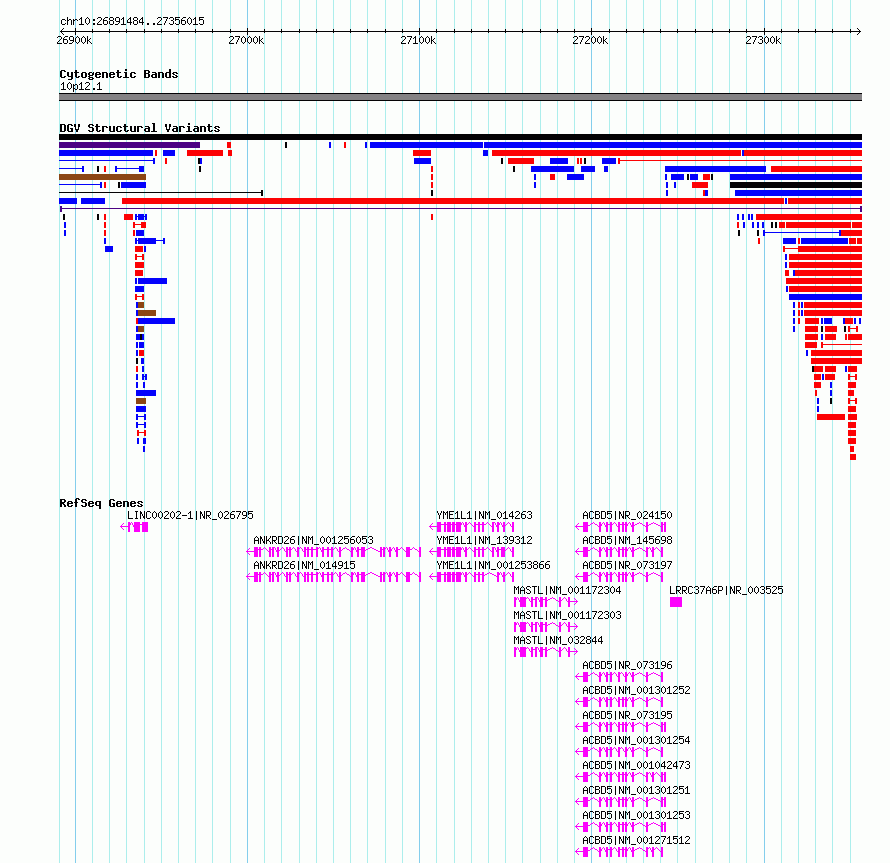Select the LRRC37A6P magenta gene box

[675, 602]
